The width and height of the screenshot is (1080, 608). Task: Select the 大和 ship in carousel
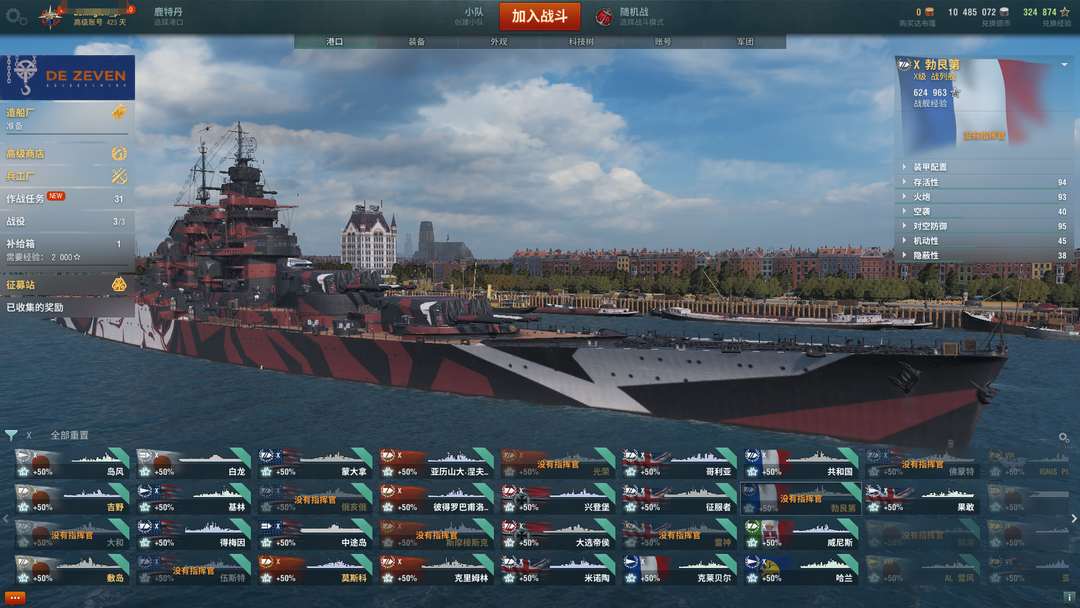click(72, 535)
